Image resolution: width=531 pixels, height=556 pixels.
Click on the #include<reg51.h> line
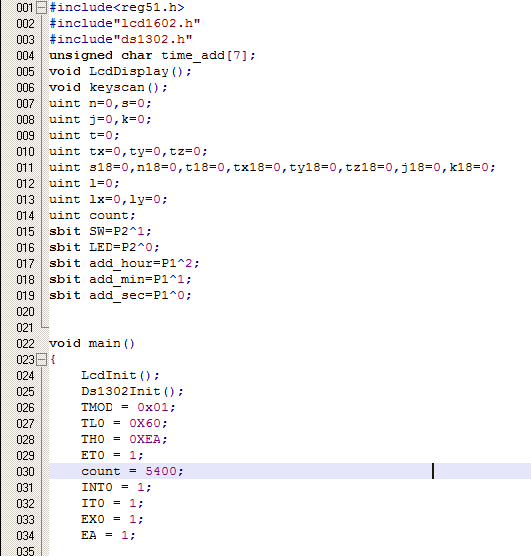[x=117, y=7]
